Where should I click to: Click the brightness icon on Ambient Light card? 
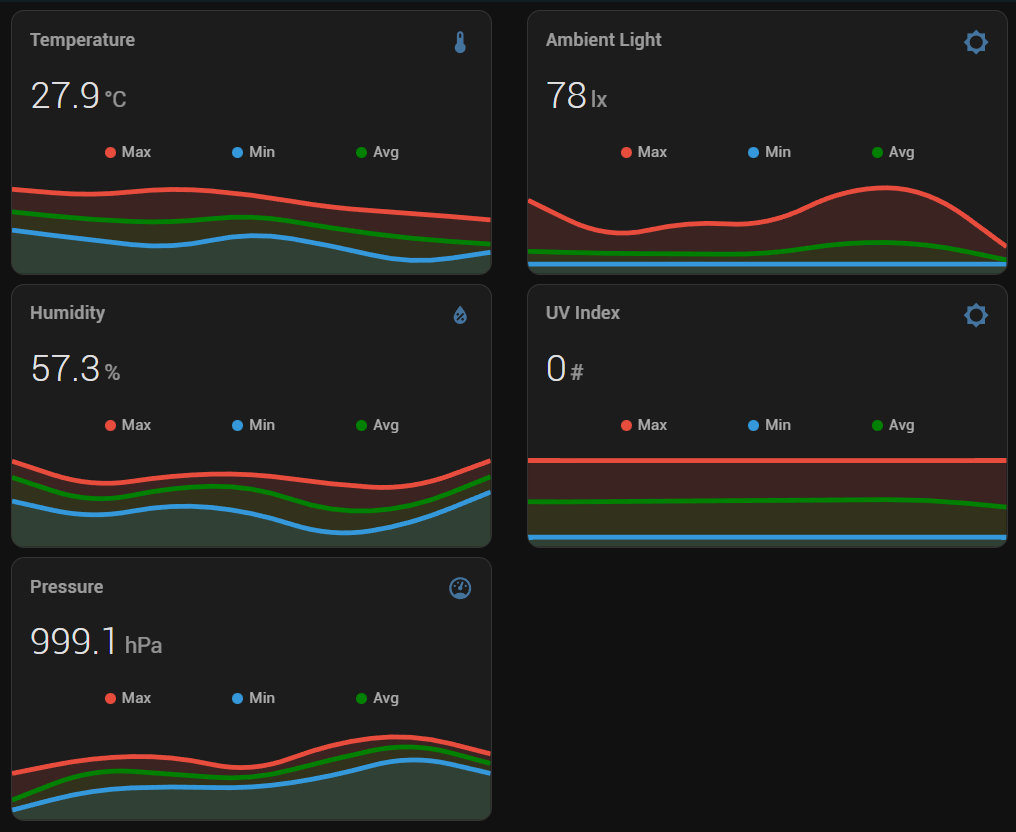[x=976, y=43]
